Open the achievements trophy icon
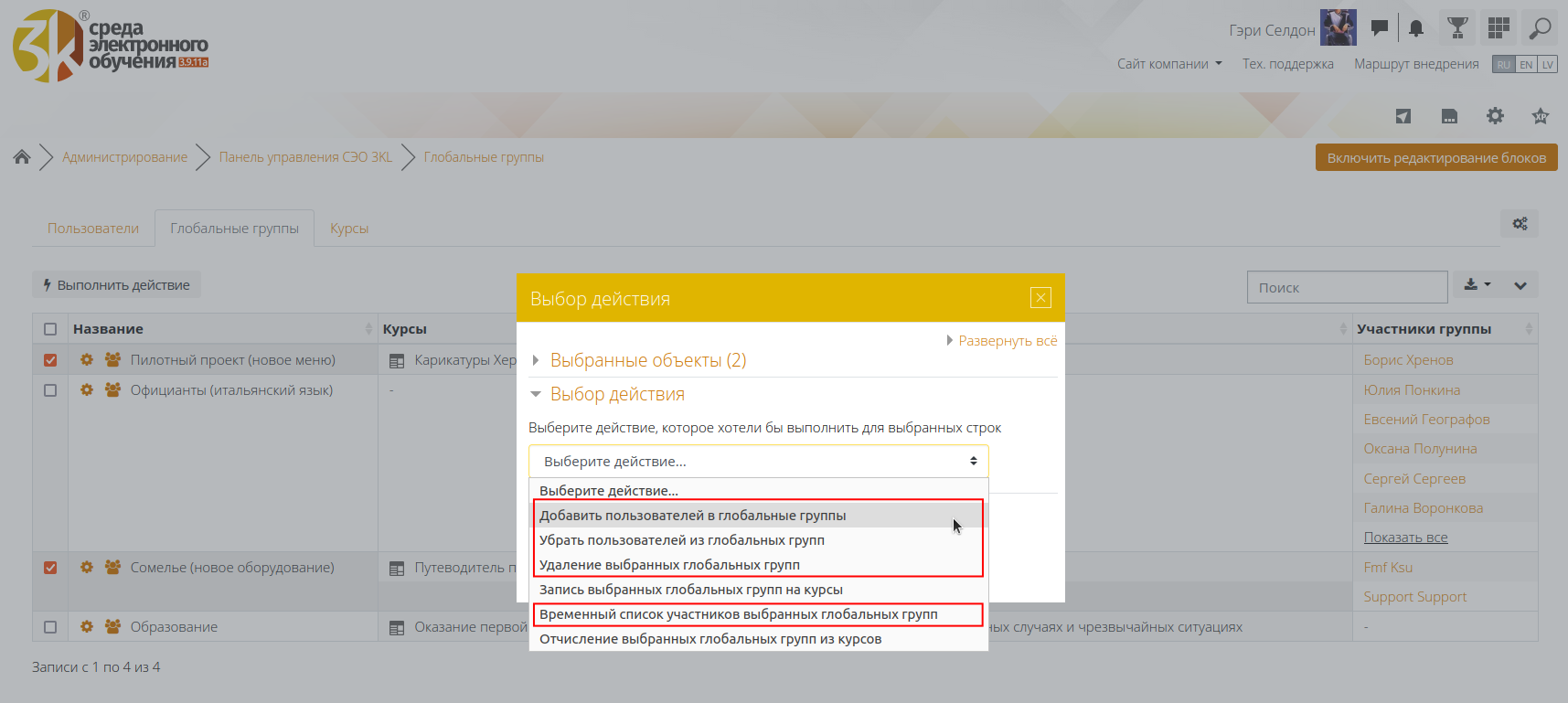Image resolution: width=1568 pixels, height=703 pixels. 1457,28
